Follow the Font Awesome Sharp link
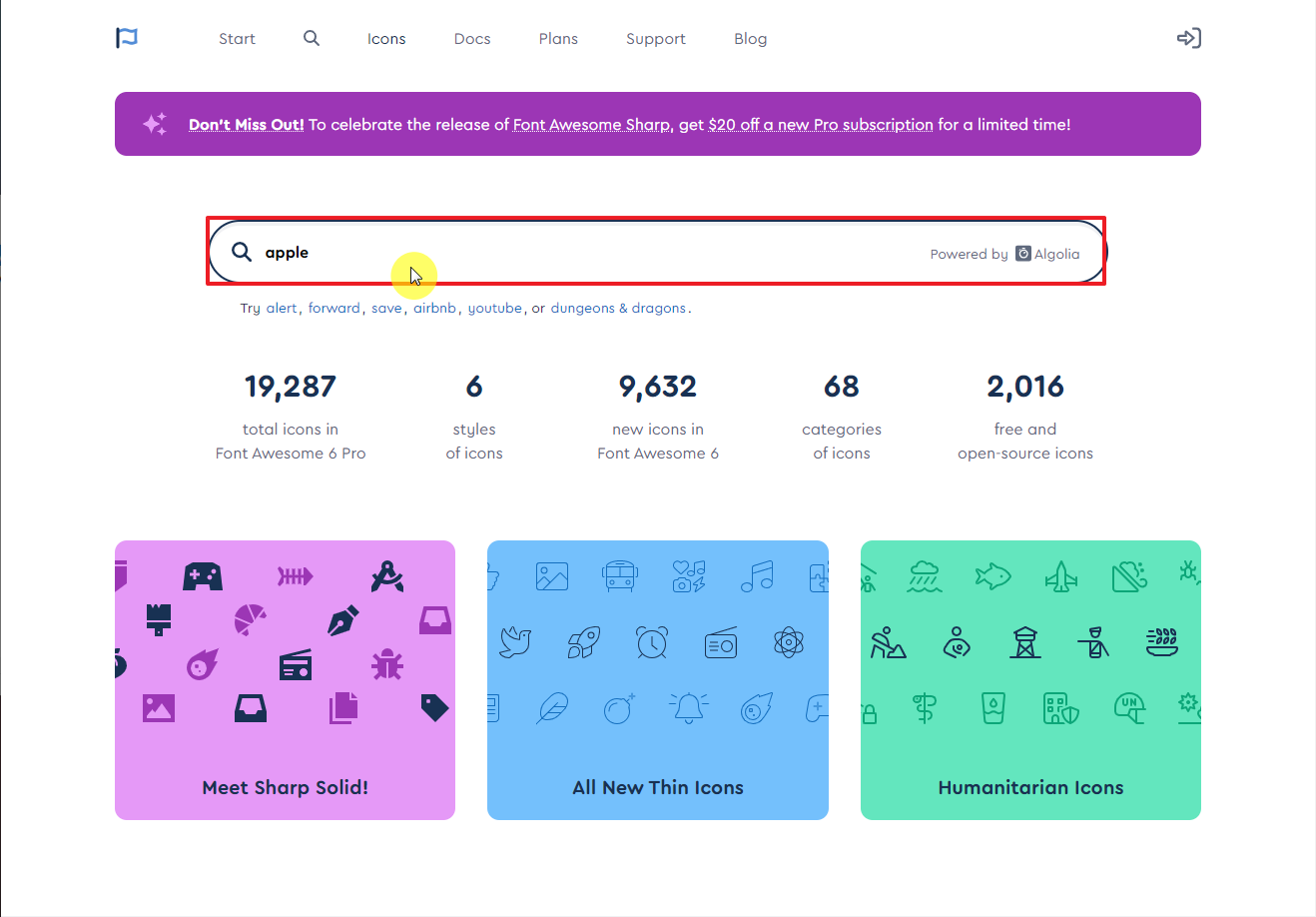 click(591, 125)
